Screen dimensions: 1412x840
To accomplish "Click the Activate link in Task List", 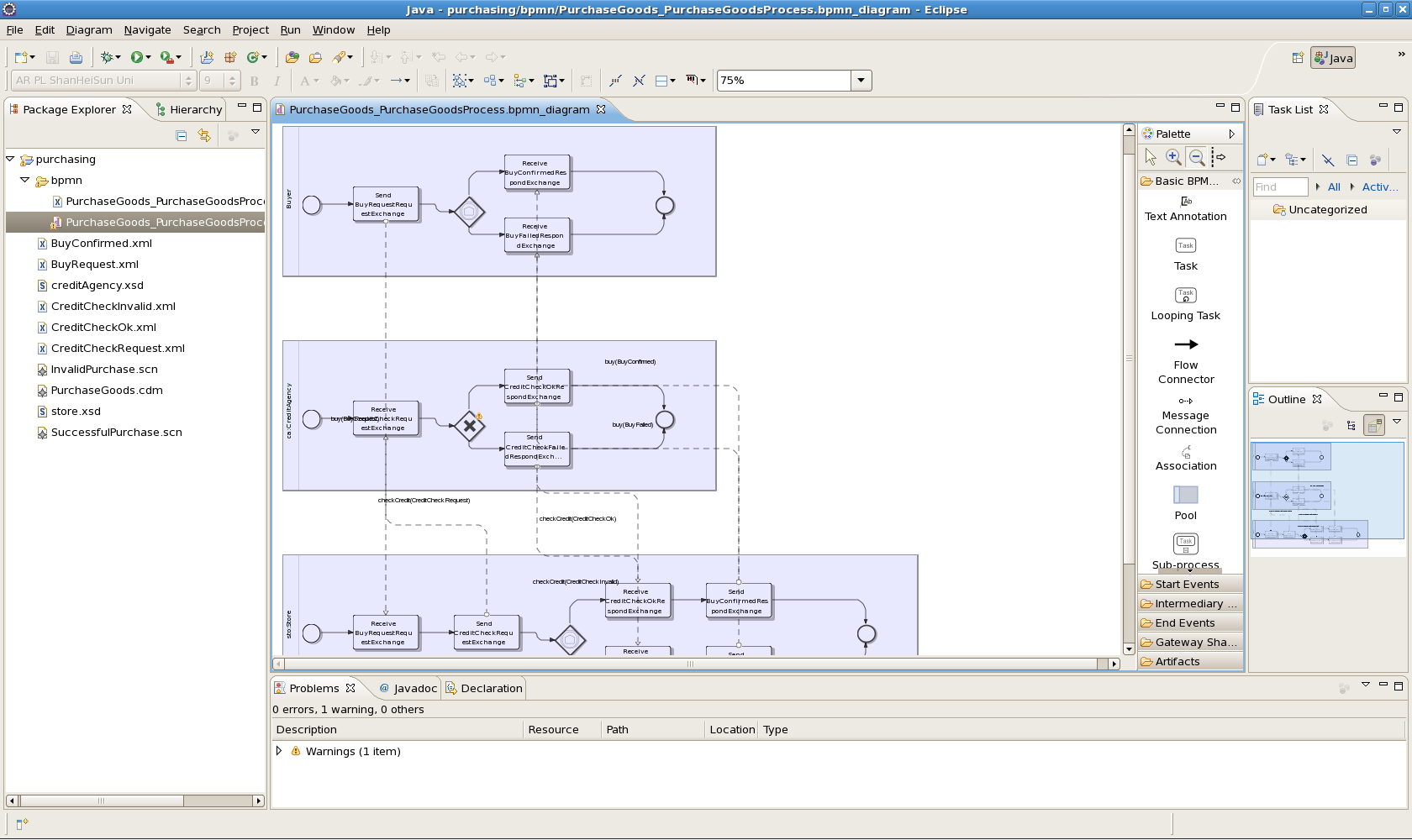I will 1379,187.
